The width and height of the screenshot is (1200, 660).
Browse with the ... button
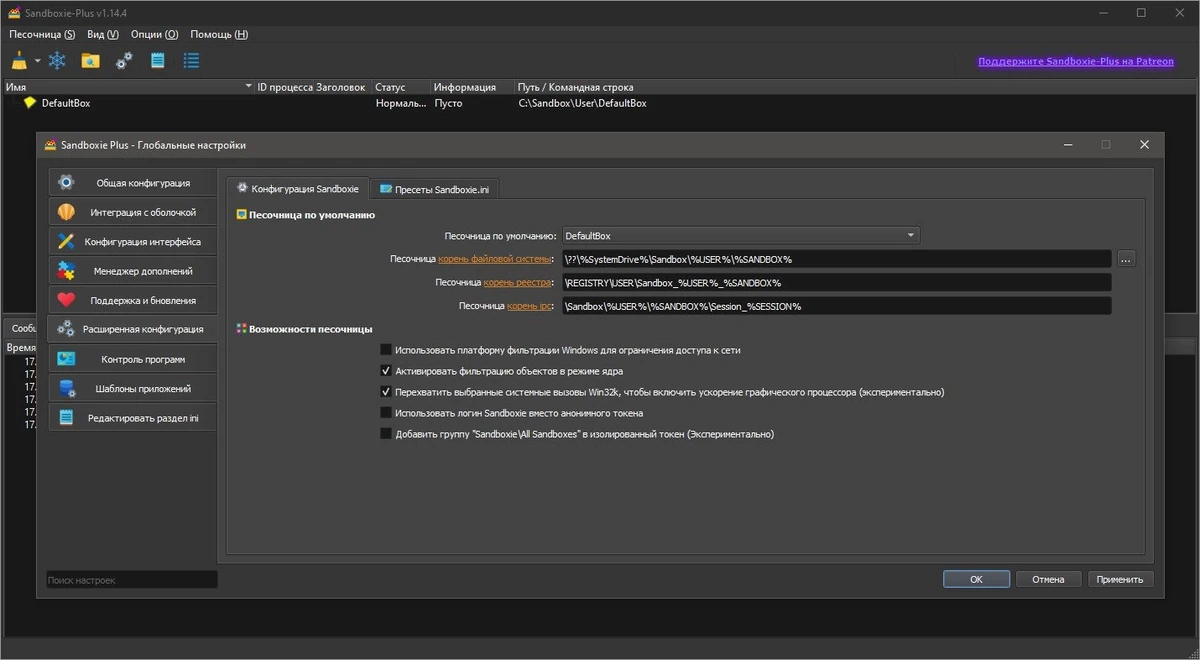click(1126, 259)
